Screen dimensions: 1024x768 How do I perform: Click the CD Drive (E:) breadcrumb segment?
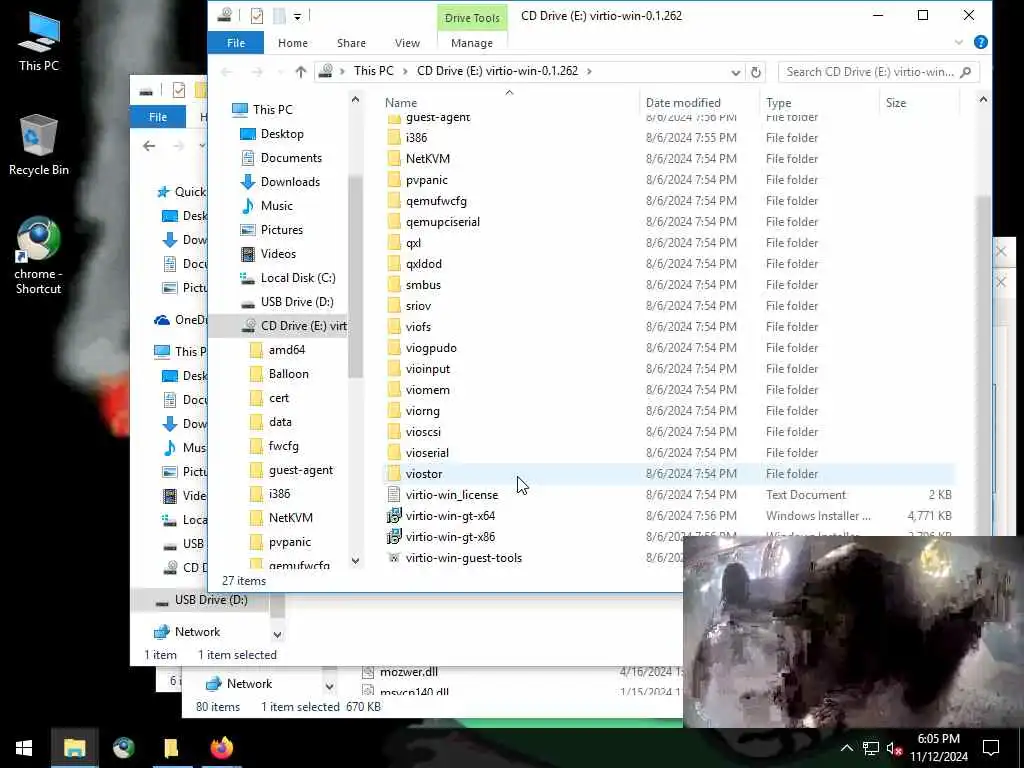(497, 71)
